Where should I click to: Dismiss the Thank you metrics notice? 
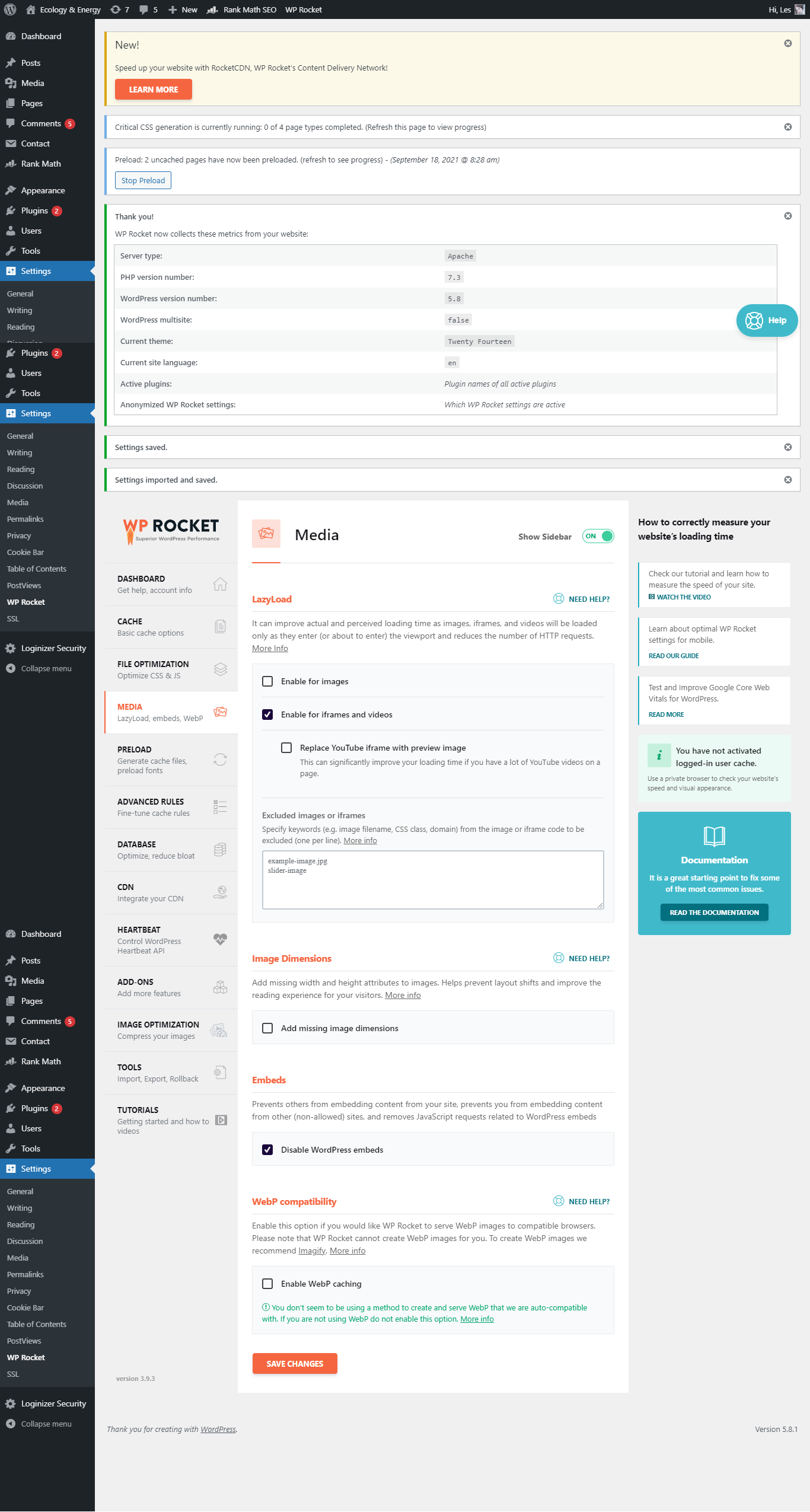[788, 216]
